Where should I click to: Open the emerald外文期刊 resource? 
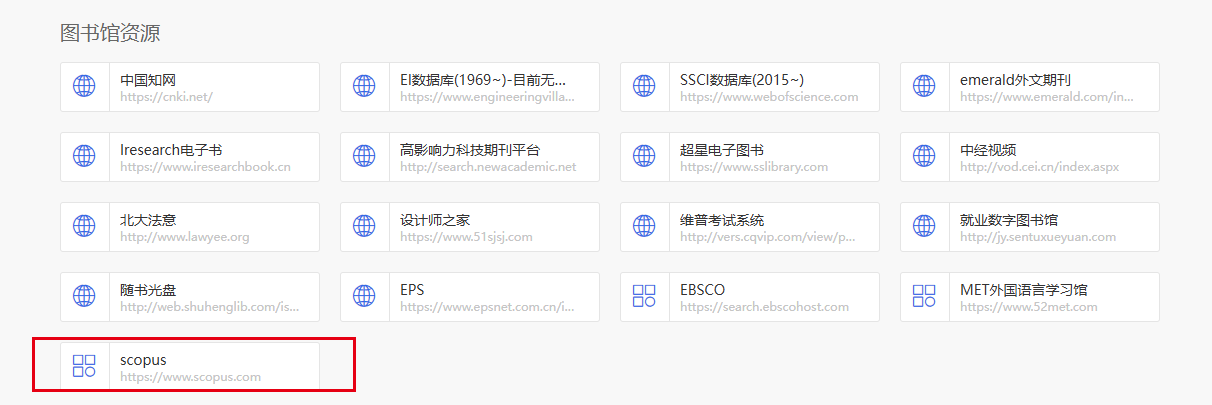click(x=1015, y=80)
